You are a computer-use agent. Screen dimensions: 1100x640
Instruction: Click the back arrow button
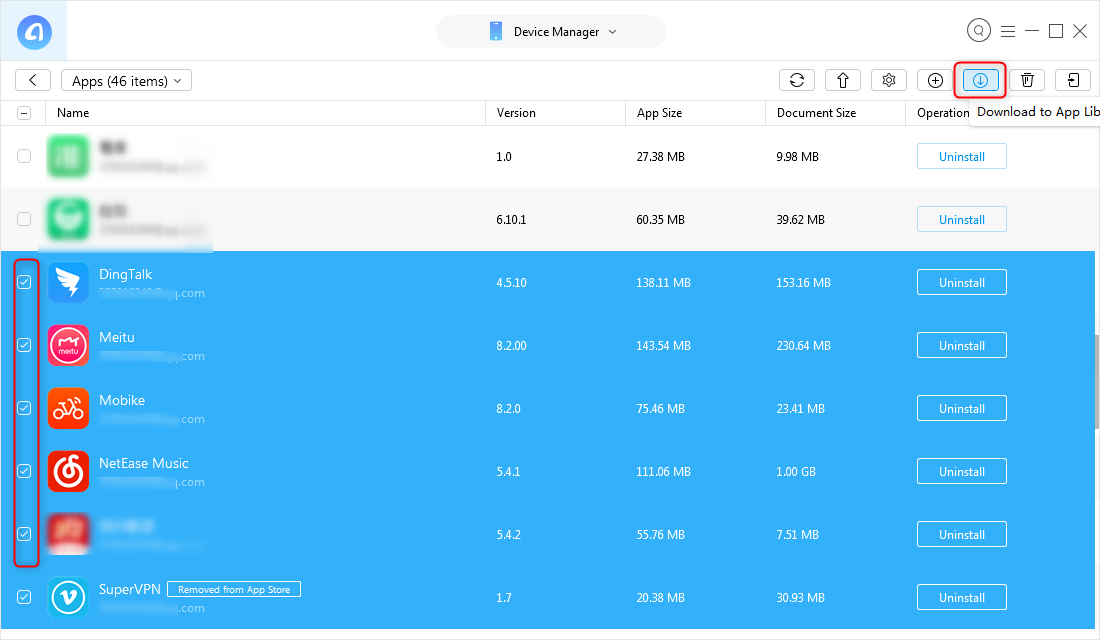tap(33, 81)
